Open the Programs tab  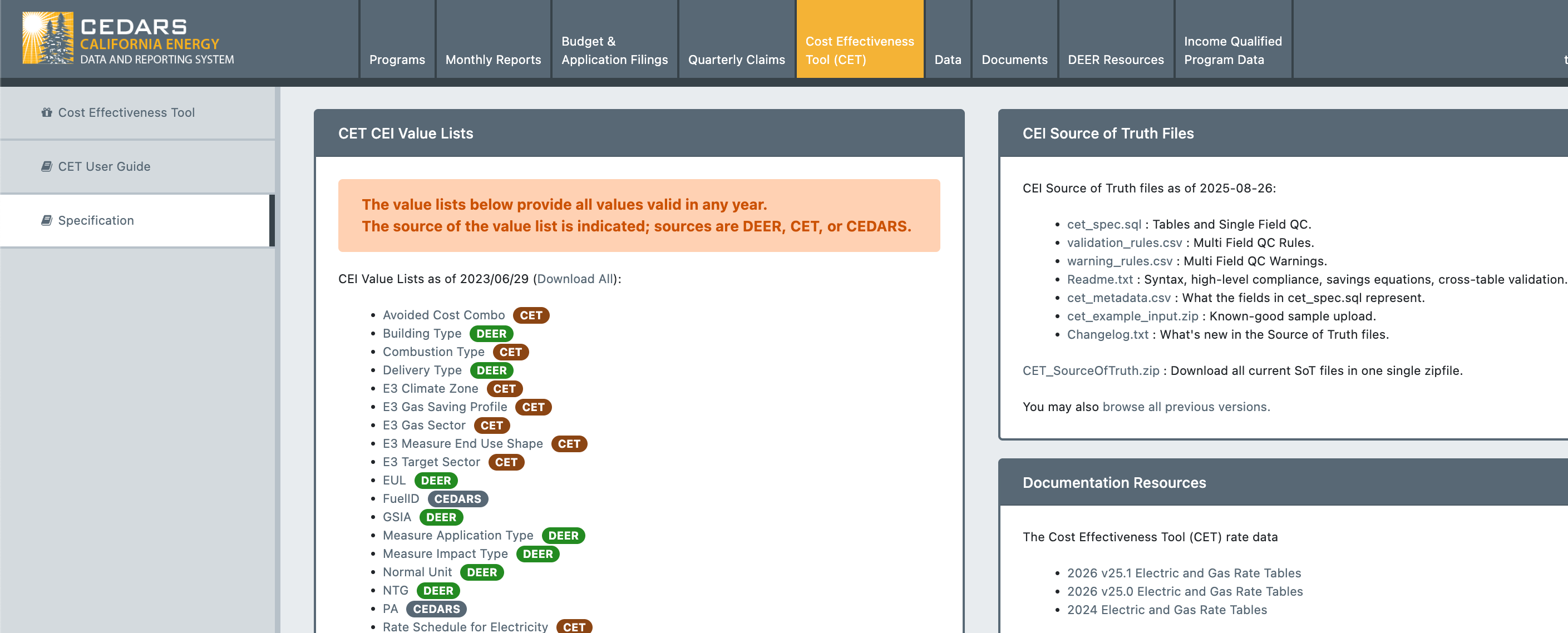click(x=397, y=60)
